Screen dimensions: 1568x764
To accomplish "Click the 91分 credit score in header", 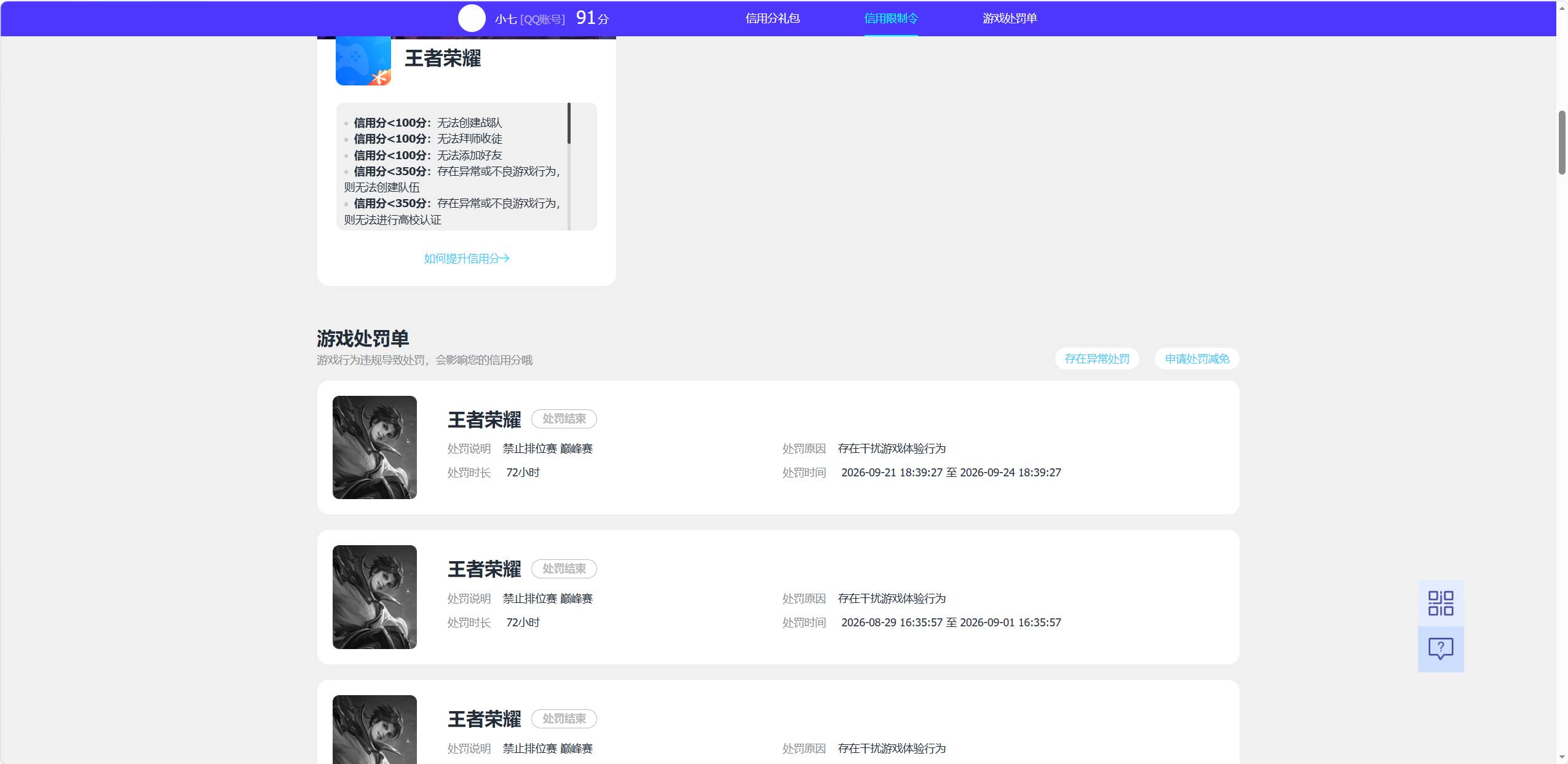I will [x=592, y=18].
